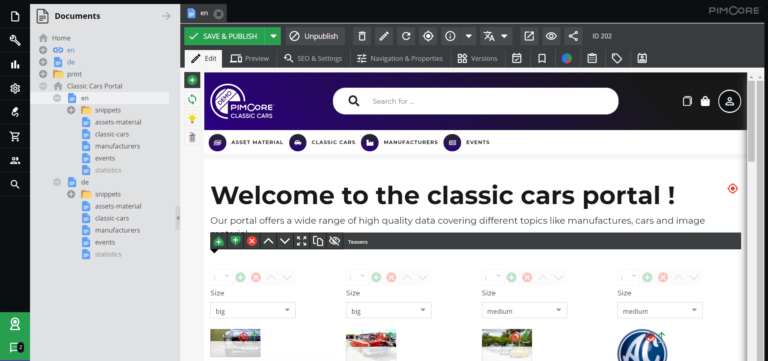The image size is (768, 361).
Task: Expand the top-level de document node
Action: pyautogui.click(x=43, y=62)
